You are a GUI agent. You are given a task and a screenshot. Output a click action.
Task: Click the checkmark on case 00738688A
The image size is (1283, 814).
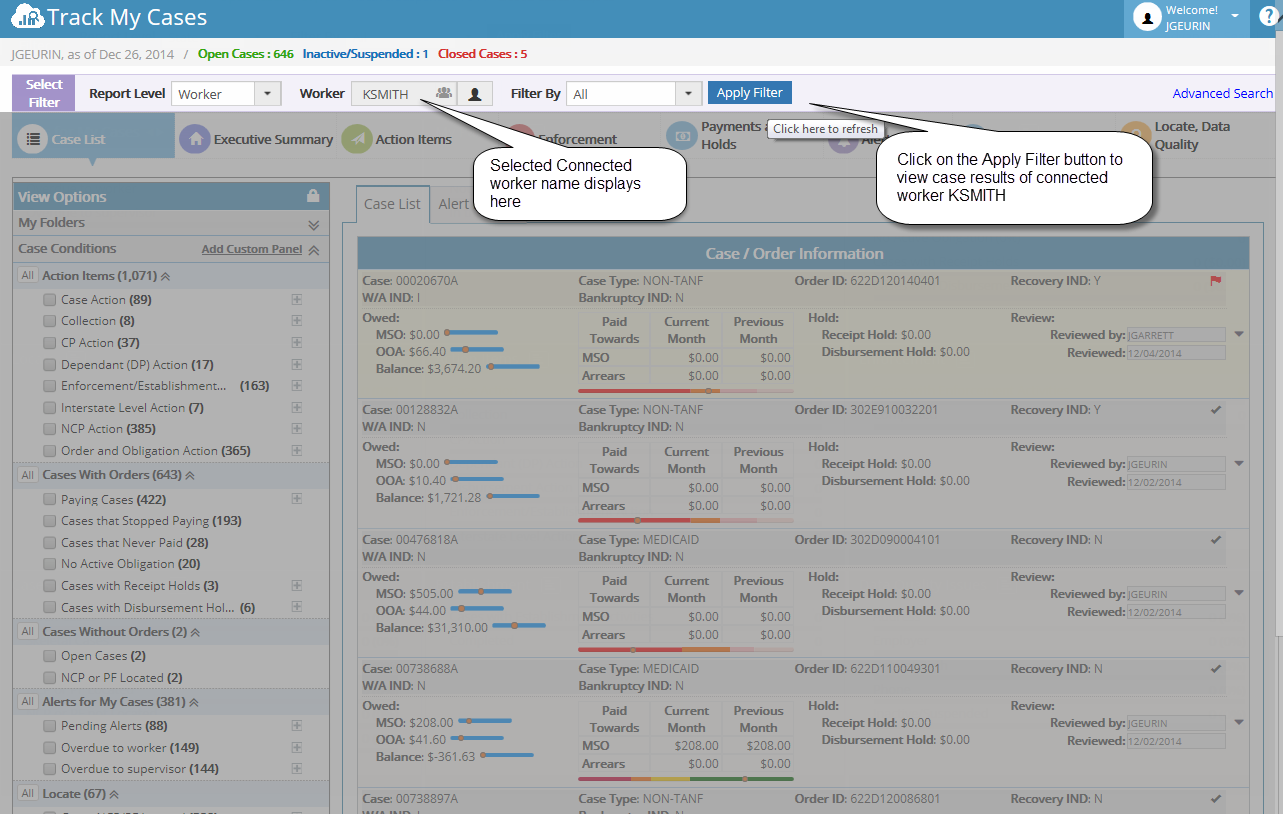pyautogui.click(x=1216, y=669)
